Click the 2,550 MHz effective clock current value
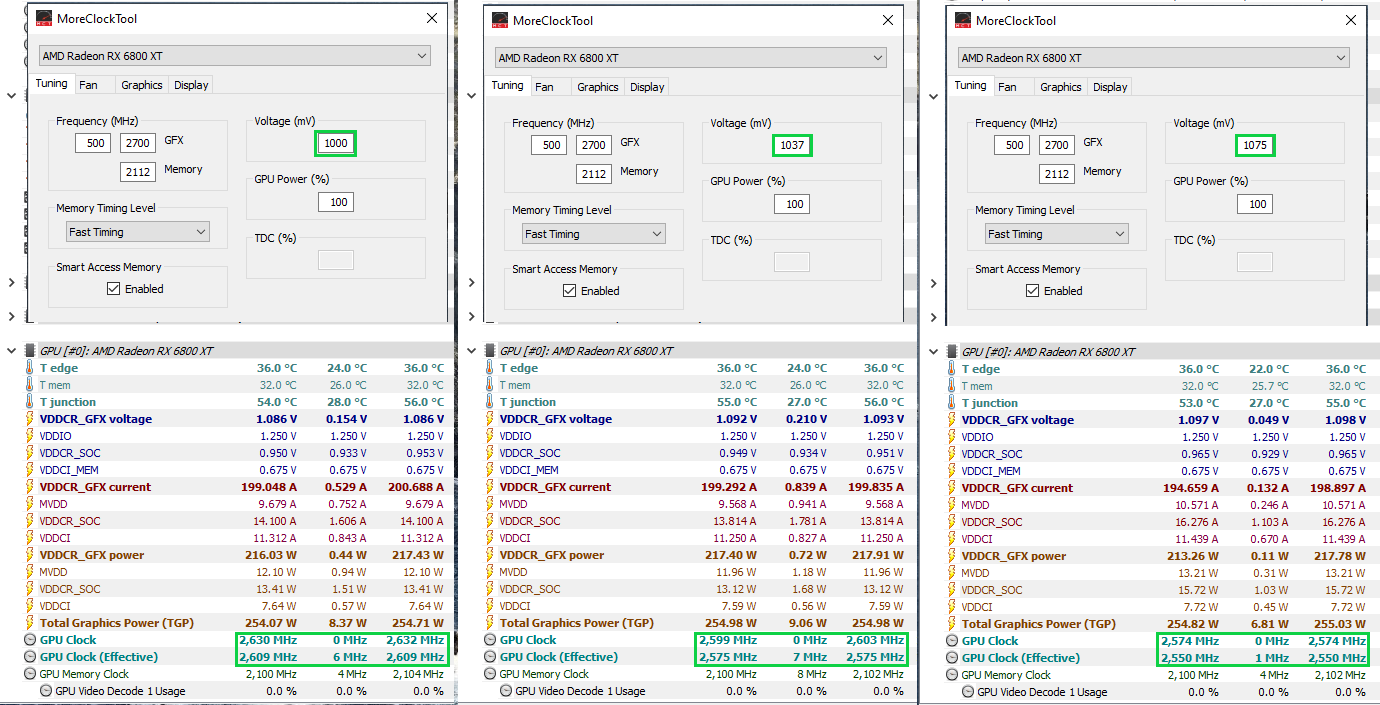Image resolution: width=1380 pixels, height=705 pixels. [x=1190, y=658]
